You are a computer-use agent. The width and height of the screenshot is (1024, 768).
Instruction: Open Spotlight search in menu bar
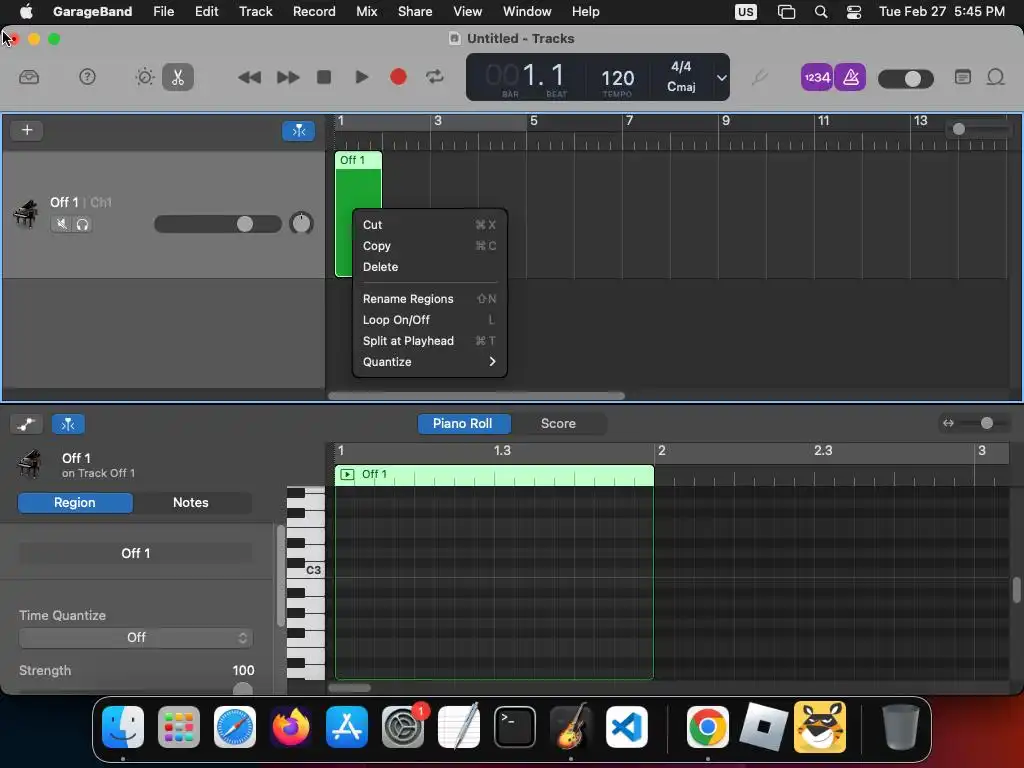click(x=821, y=12)
